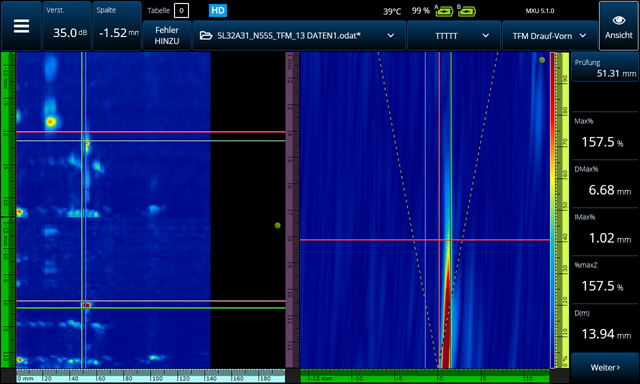Check battery B status icon
640x384 pixels.
tap(467, 11)
